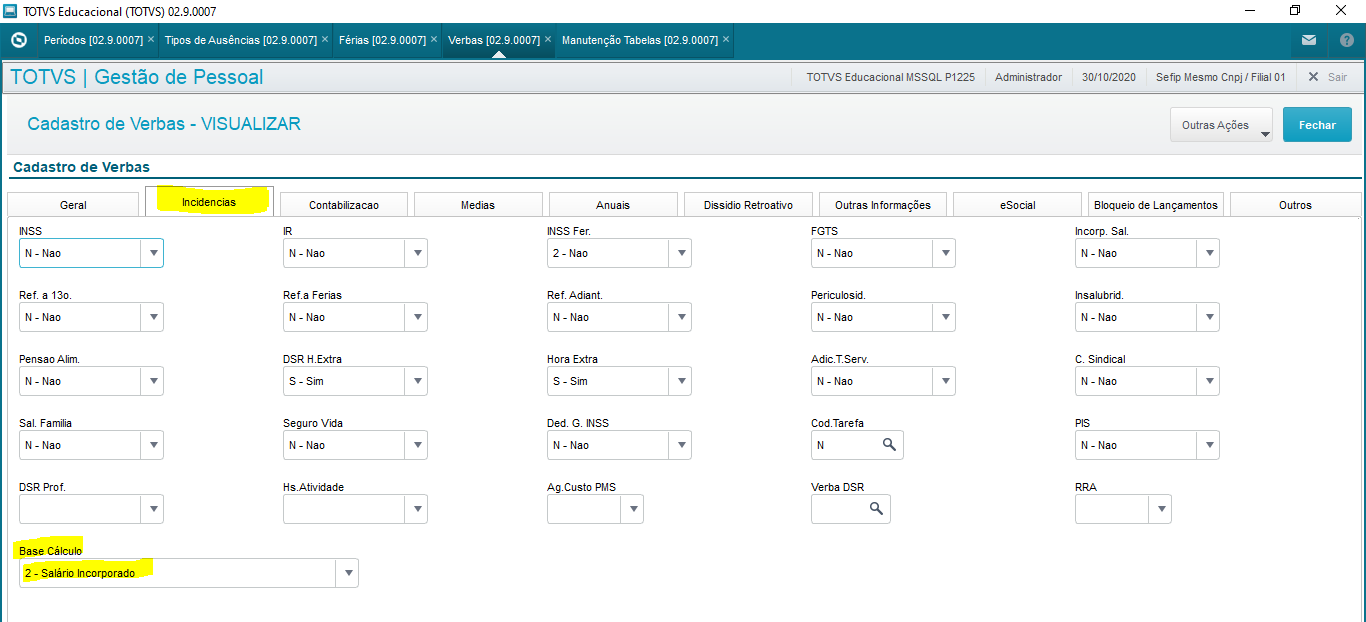
Task: Click the Administrador user label
Action: coord(1028,77)
